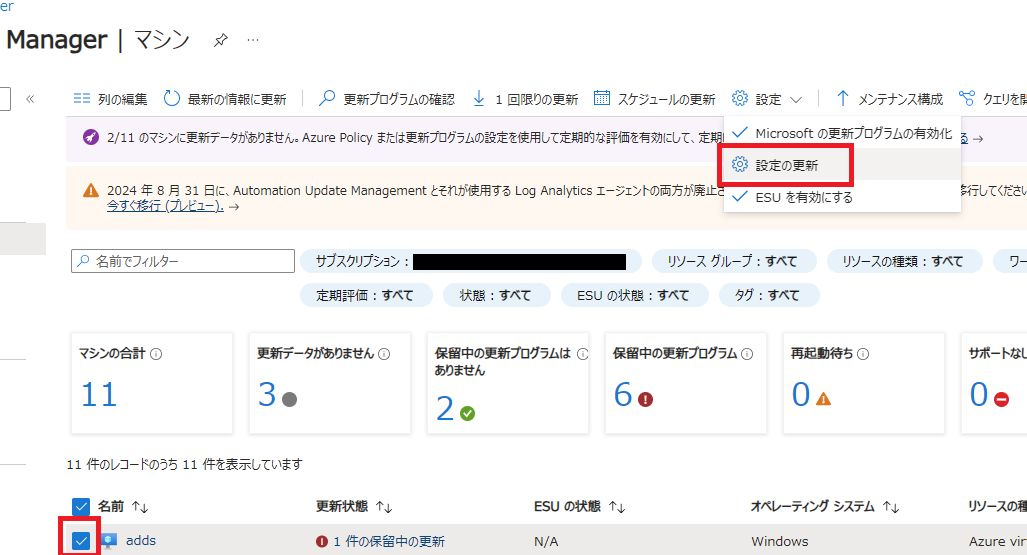
Task: Click the 今すぐ移行 (プレビュー) link
Action: pos(165,206)
